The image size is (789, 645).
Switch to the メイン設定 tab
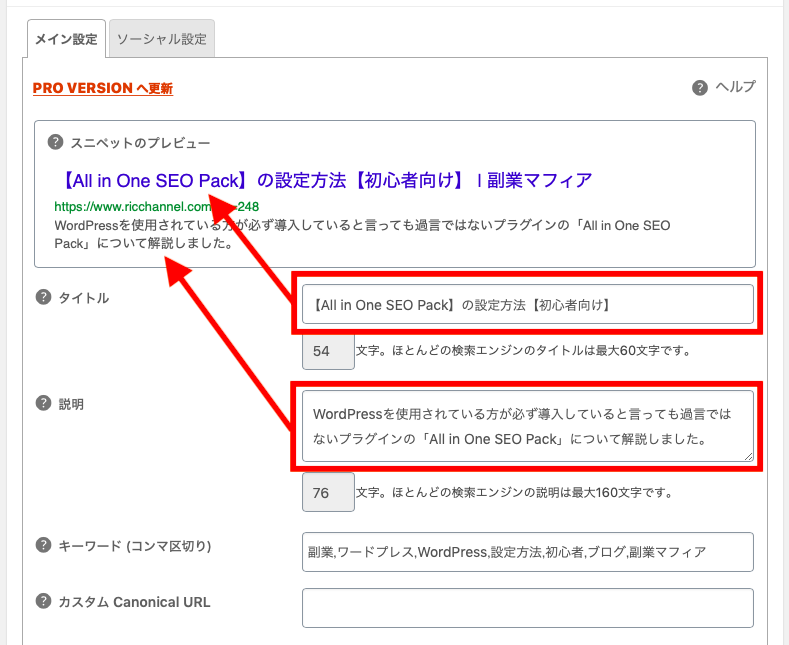click(66, 39)
